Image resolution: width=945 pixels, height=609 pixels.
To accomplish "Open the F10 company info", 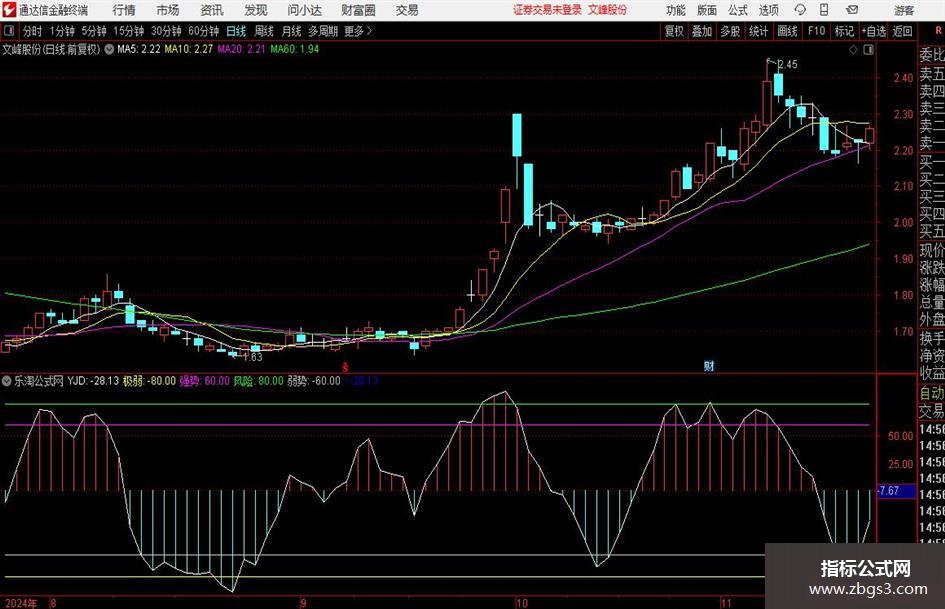I will tap(816, 31).
